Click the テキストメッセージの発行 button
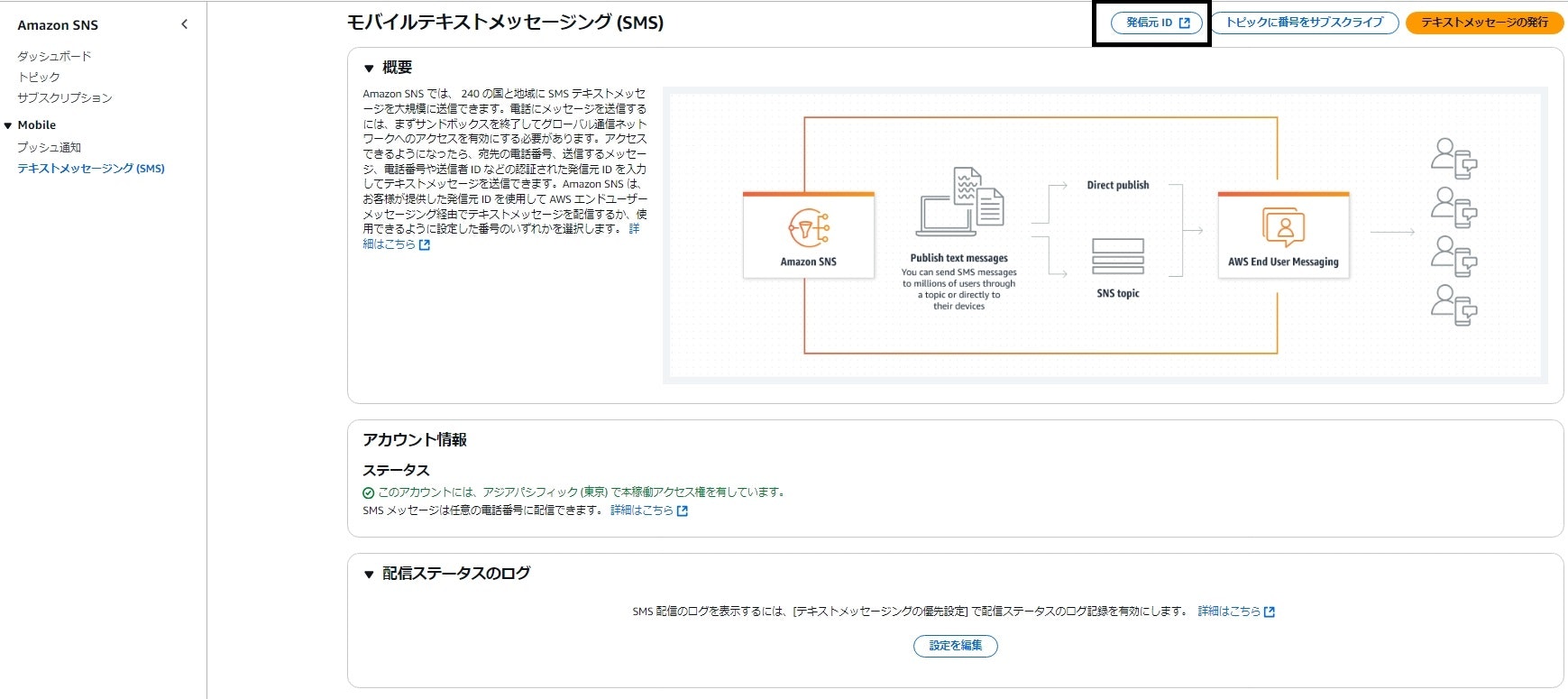Image resolution: width=1568 pixels, height=699 pixels. tap(1484, 23)
